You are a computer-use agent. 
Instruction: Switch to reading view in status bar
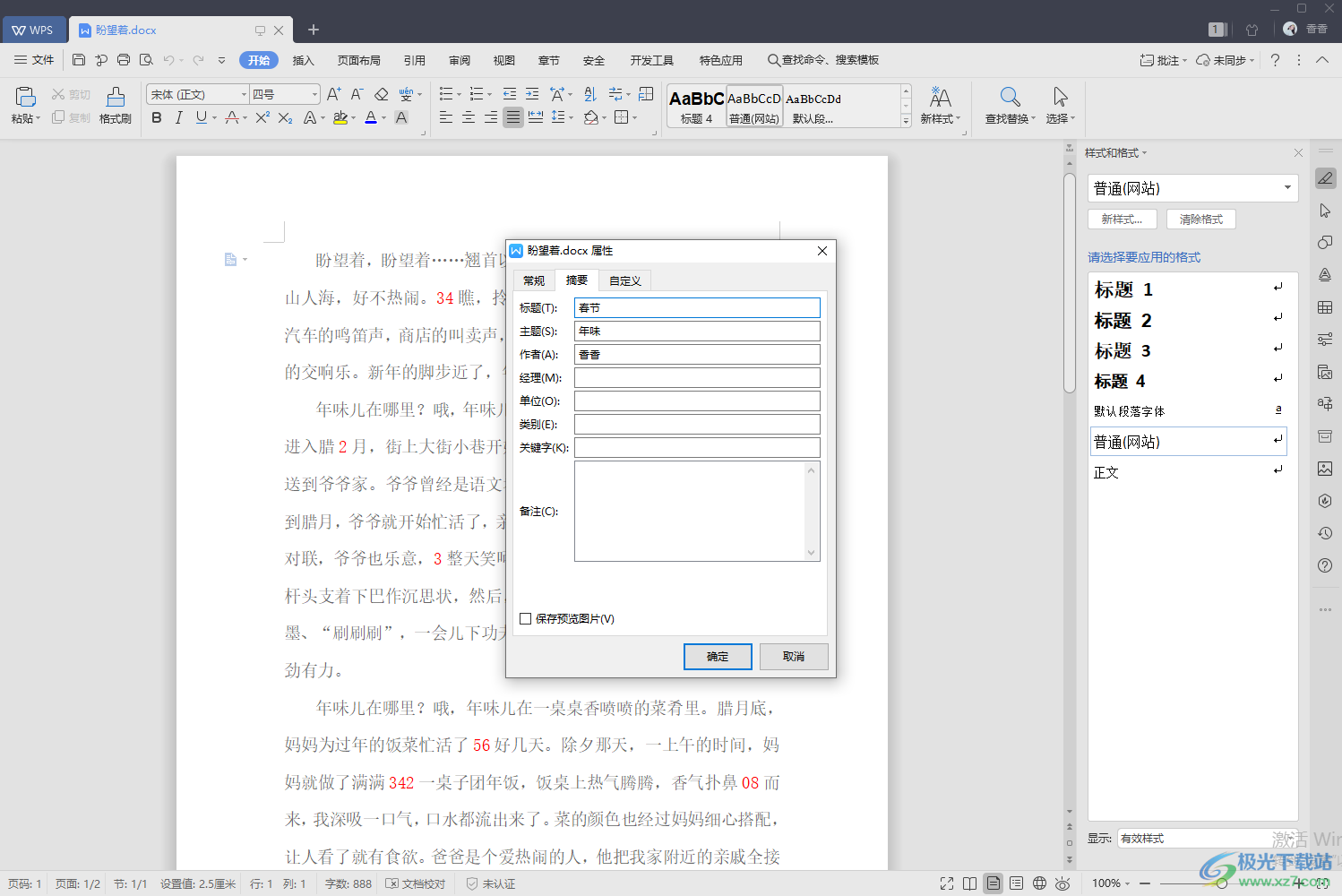click(970, 883)
